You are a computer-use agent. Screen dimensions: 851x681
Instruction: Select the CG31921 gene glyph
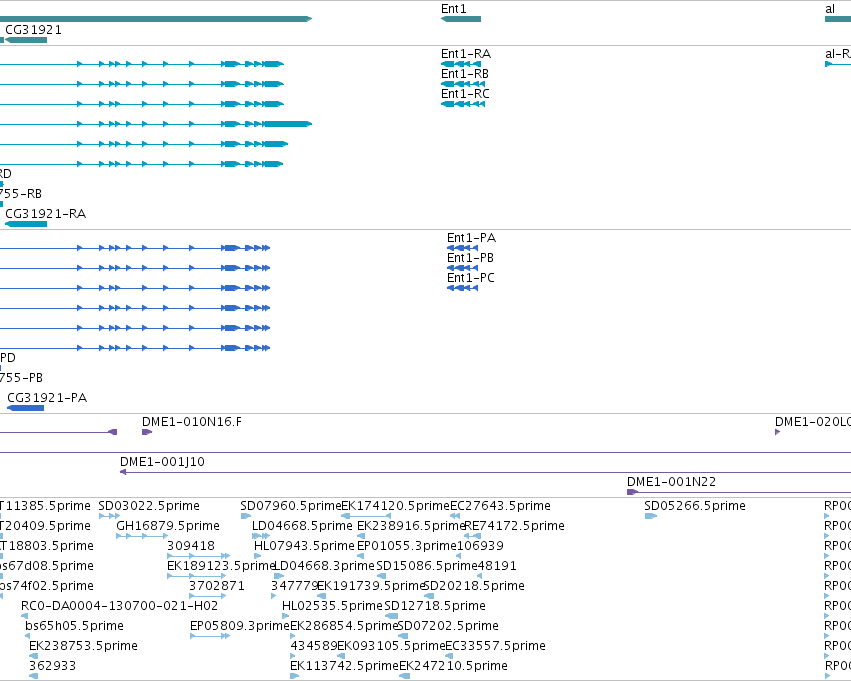[26, 40]
